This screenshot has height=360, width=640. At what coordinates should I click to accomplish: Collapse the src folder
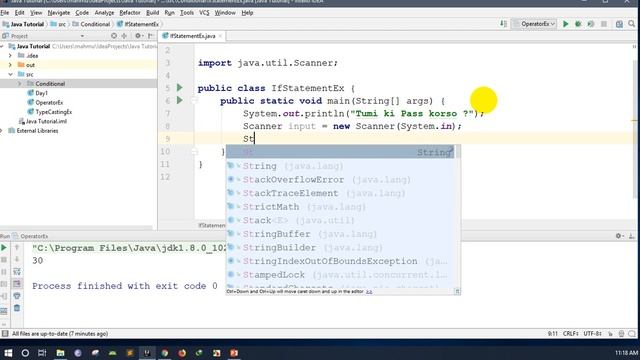click(x=11, y=74)
